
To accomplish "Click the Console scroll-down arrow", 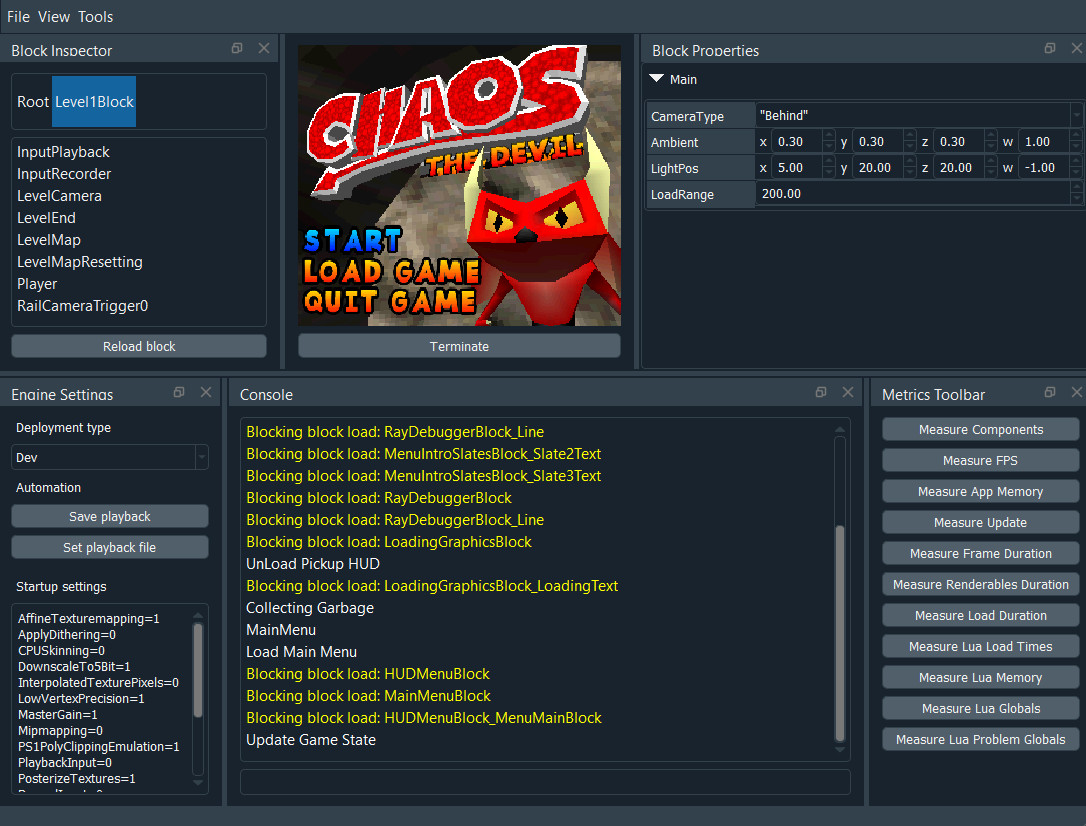I will [840, 750].
